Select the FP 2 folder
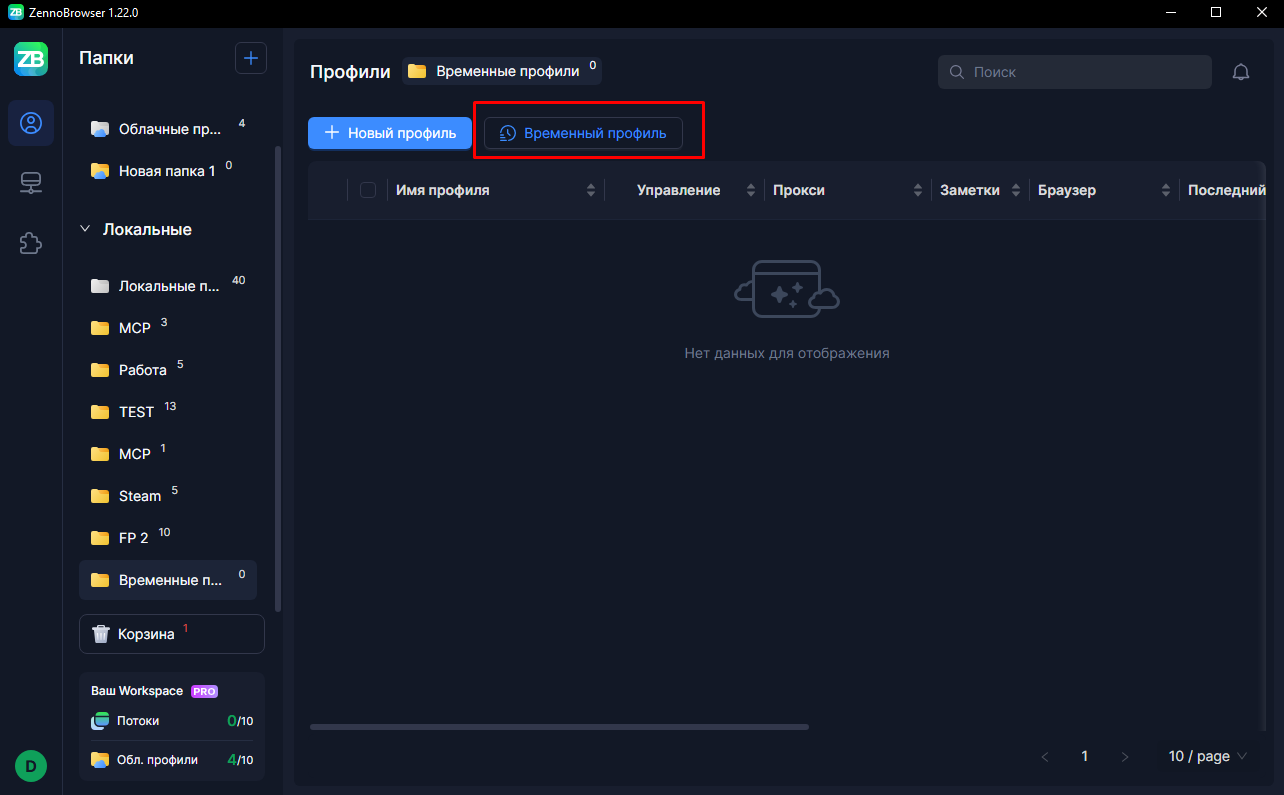 tap(168, 538)
